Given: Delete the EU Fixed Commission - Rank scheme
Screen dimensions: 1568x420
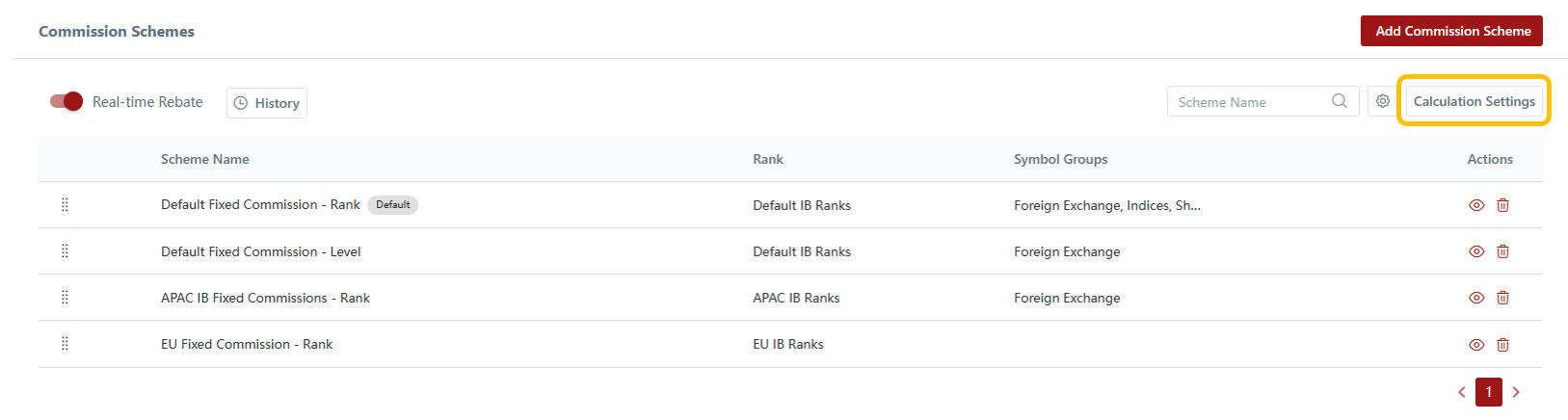Looking at the screenshot, I should 1502,345.
